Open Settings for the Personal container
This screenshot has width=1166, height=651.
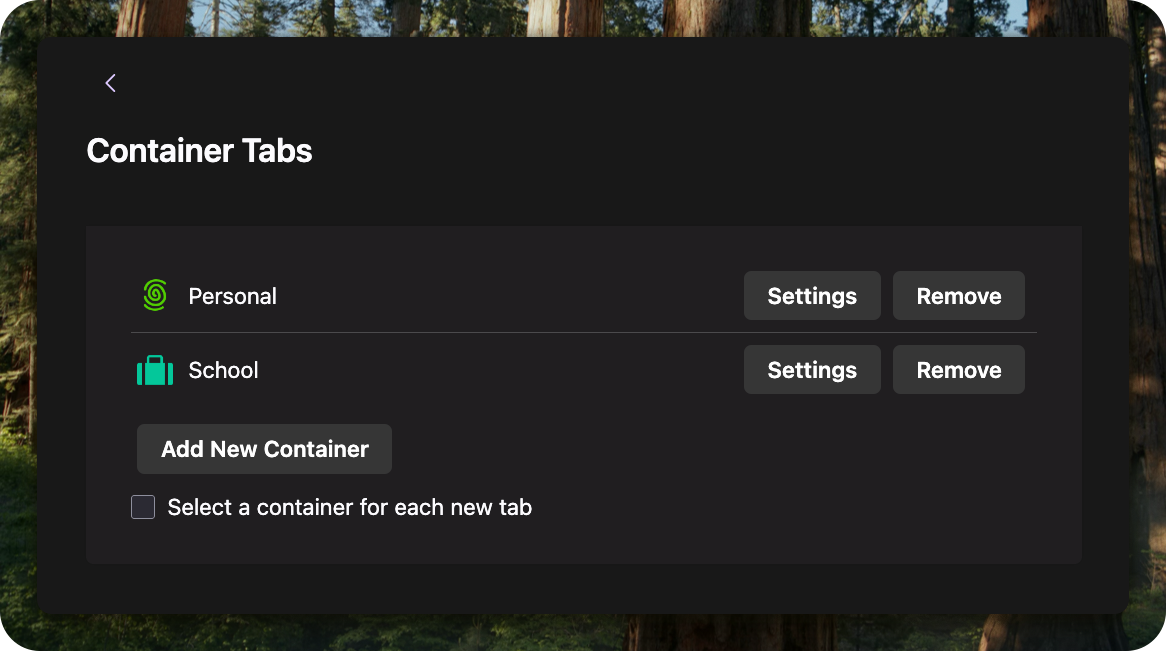click(x=812, y=295)
